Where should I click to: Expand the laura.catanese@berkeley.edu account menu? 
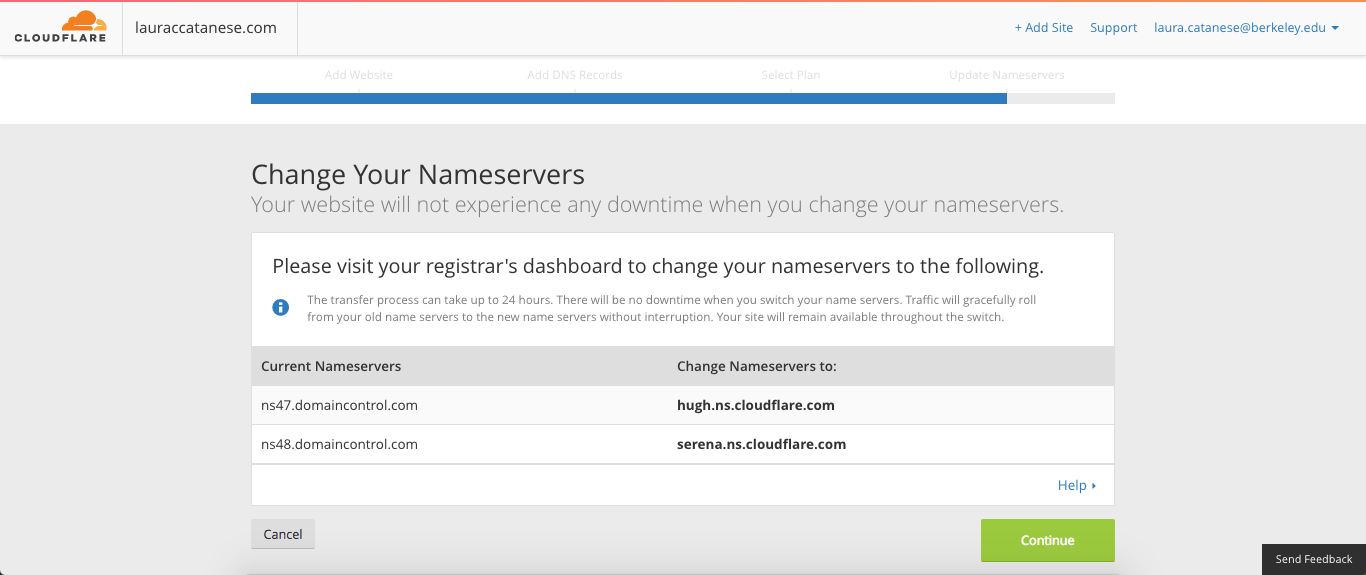(x=1246, y=28)
